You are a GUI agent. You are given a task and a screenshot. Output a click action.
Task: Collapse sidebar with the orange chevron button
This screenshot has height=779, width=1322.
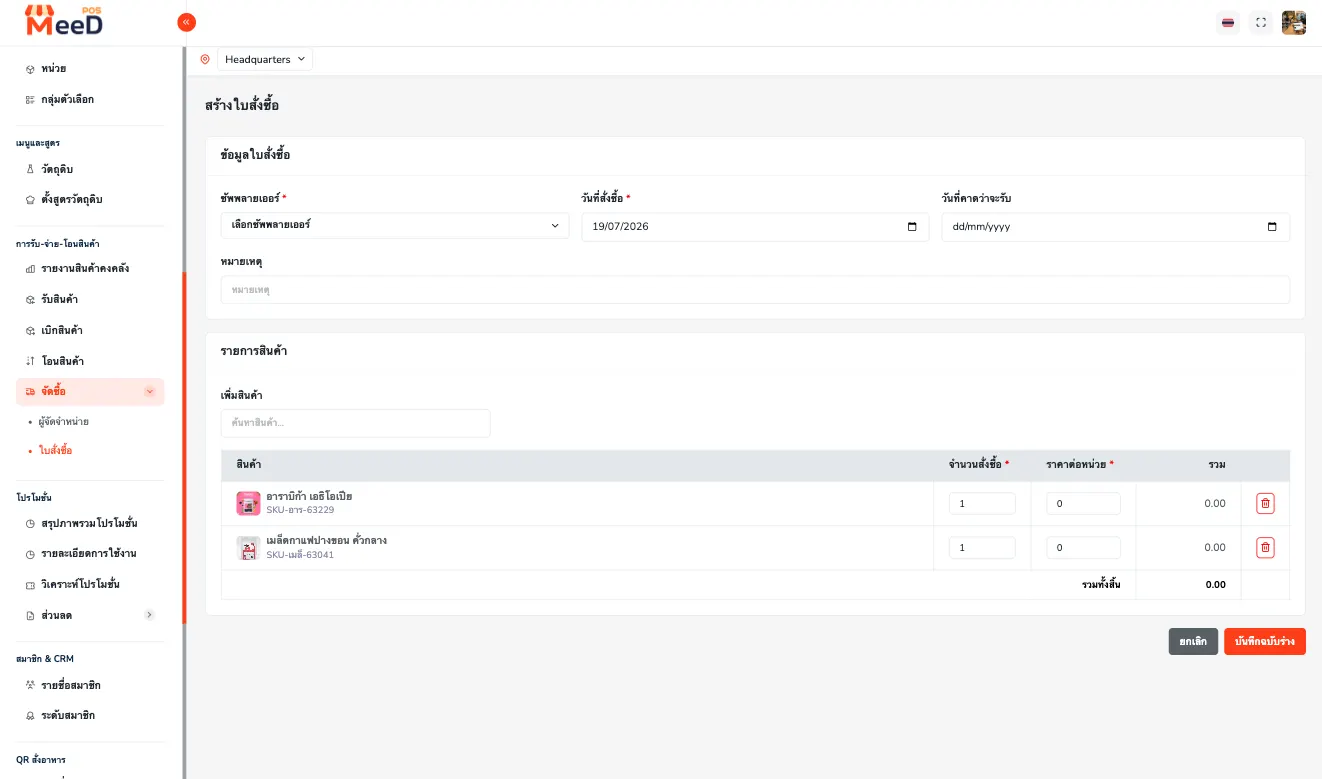(186, 22)
